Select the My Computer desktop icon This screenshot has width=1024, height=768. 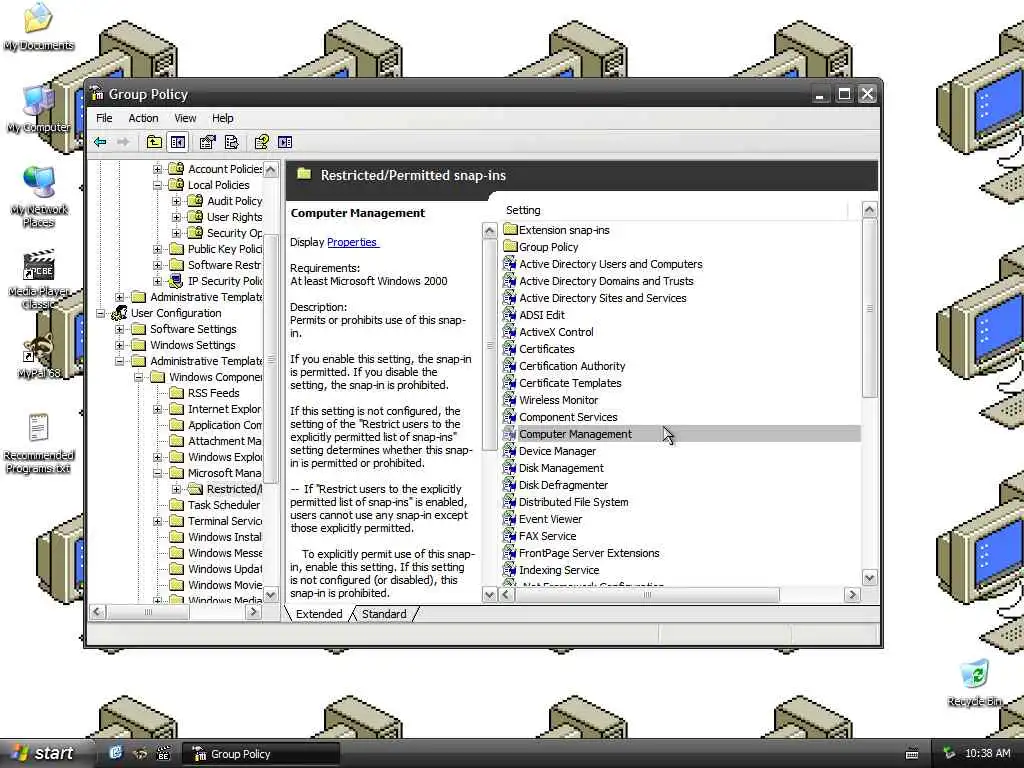click(x=38, y=108)
